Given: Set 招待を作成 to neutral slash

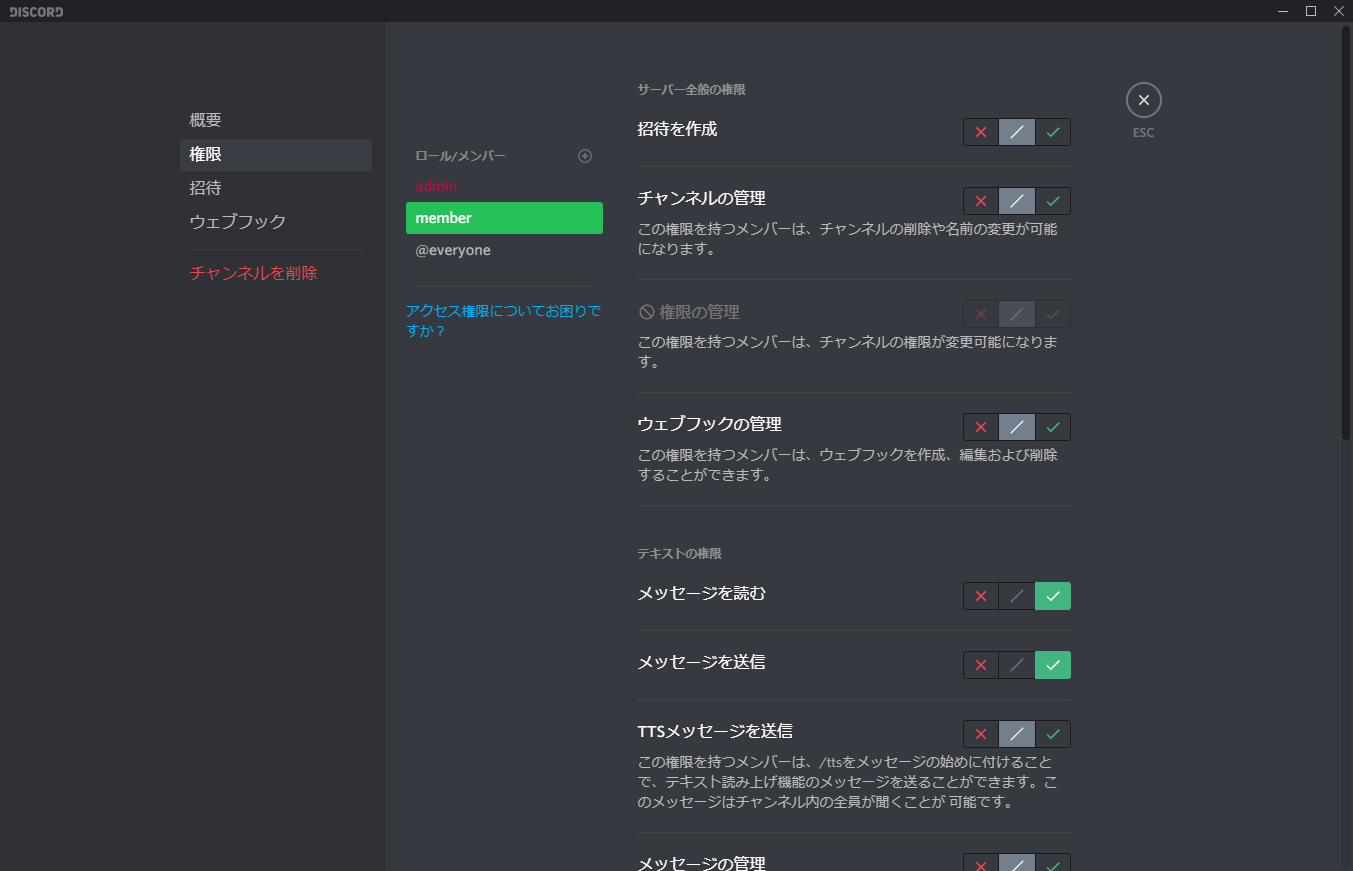Looking at the screenshot, I should pos(1017,132).
